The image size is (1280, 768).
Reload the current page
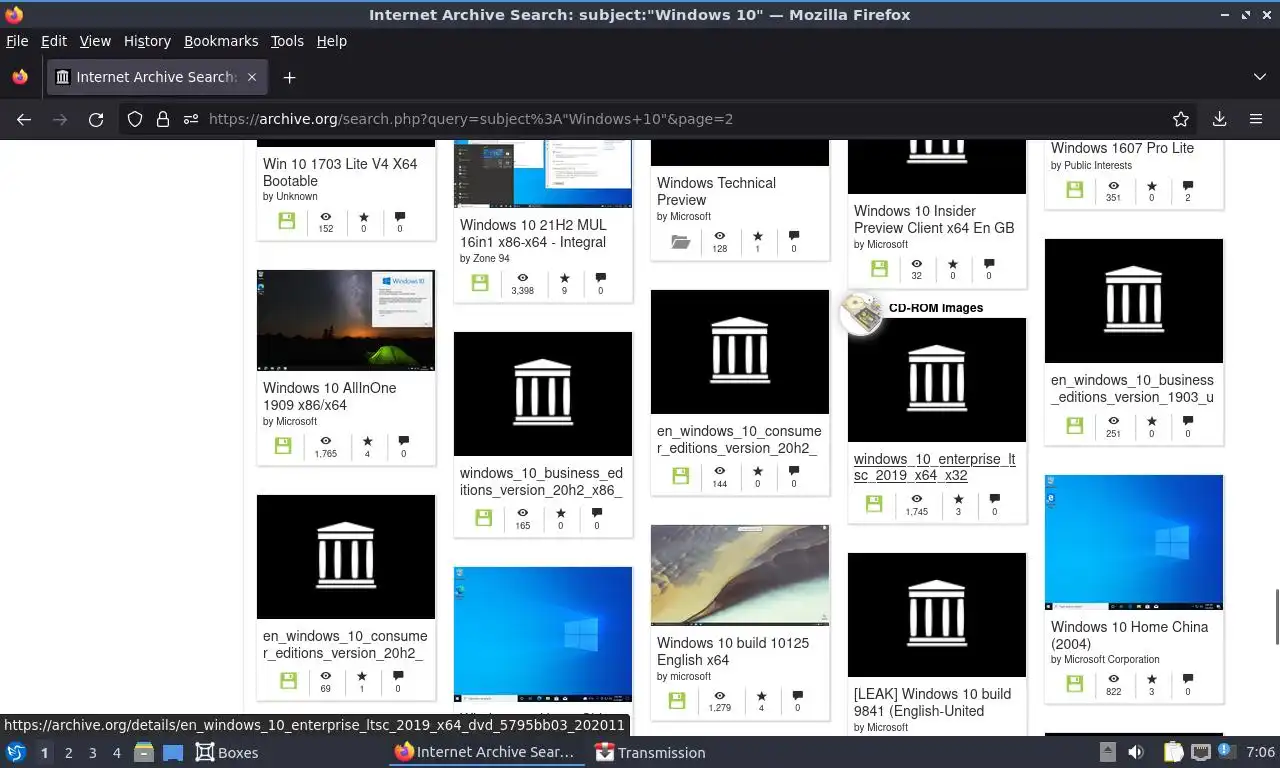(96, 119)
